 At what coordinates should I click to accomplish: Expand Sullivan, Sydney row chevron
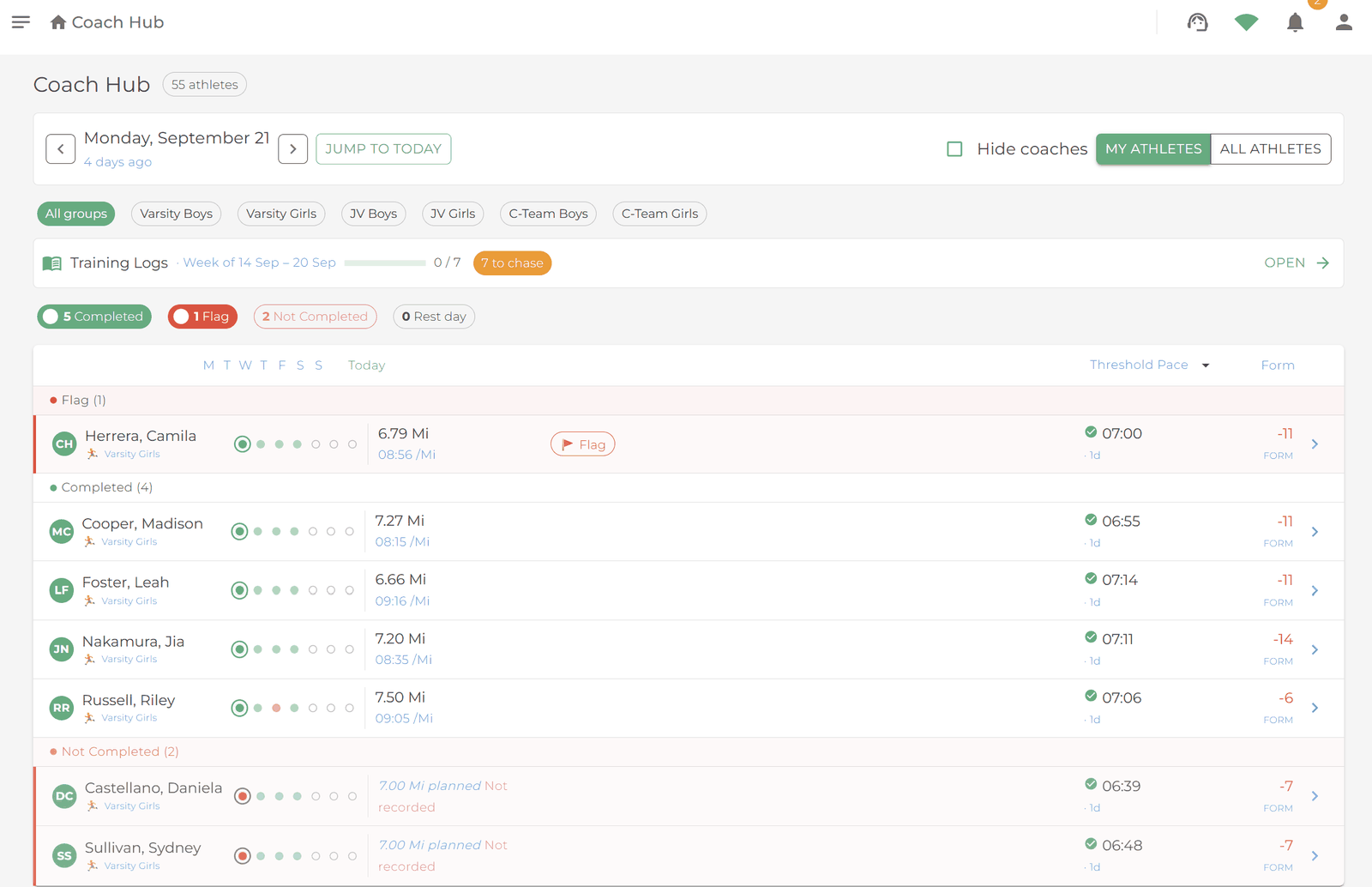coord(1315,856)
